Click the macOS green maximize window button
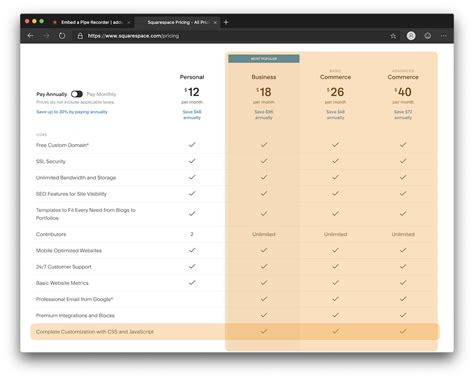Viewport: 474px width, 379px height. (41, 21)
